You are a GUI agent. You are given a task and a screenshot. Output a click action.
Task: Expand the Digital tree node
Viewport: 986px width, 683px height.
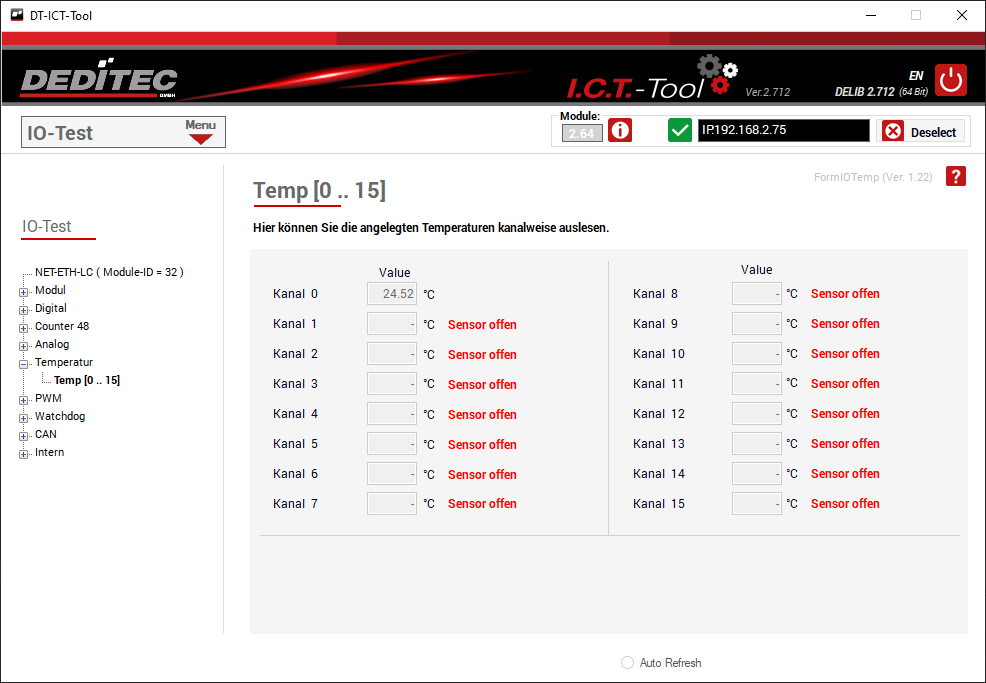click(24, 309)
